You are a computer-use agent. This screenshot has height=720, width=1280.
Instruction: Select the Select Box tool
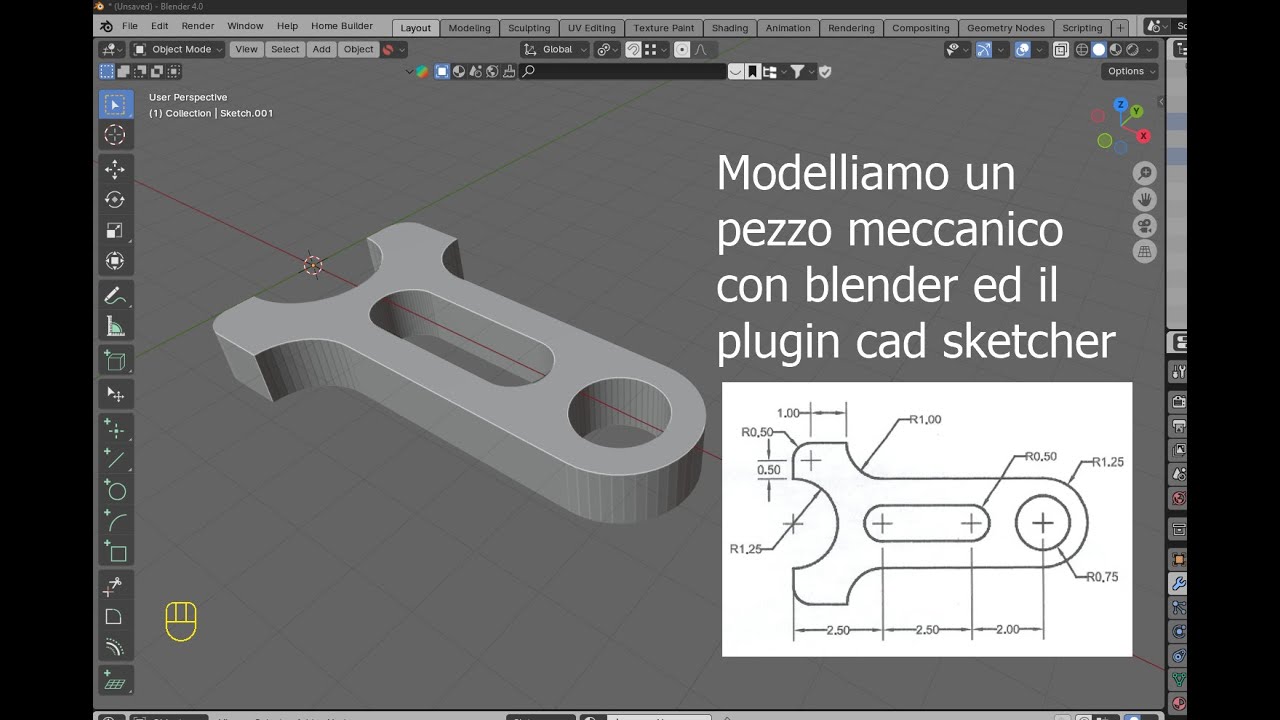[115, 104]
